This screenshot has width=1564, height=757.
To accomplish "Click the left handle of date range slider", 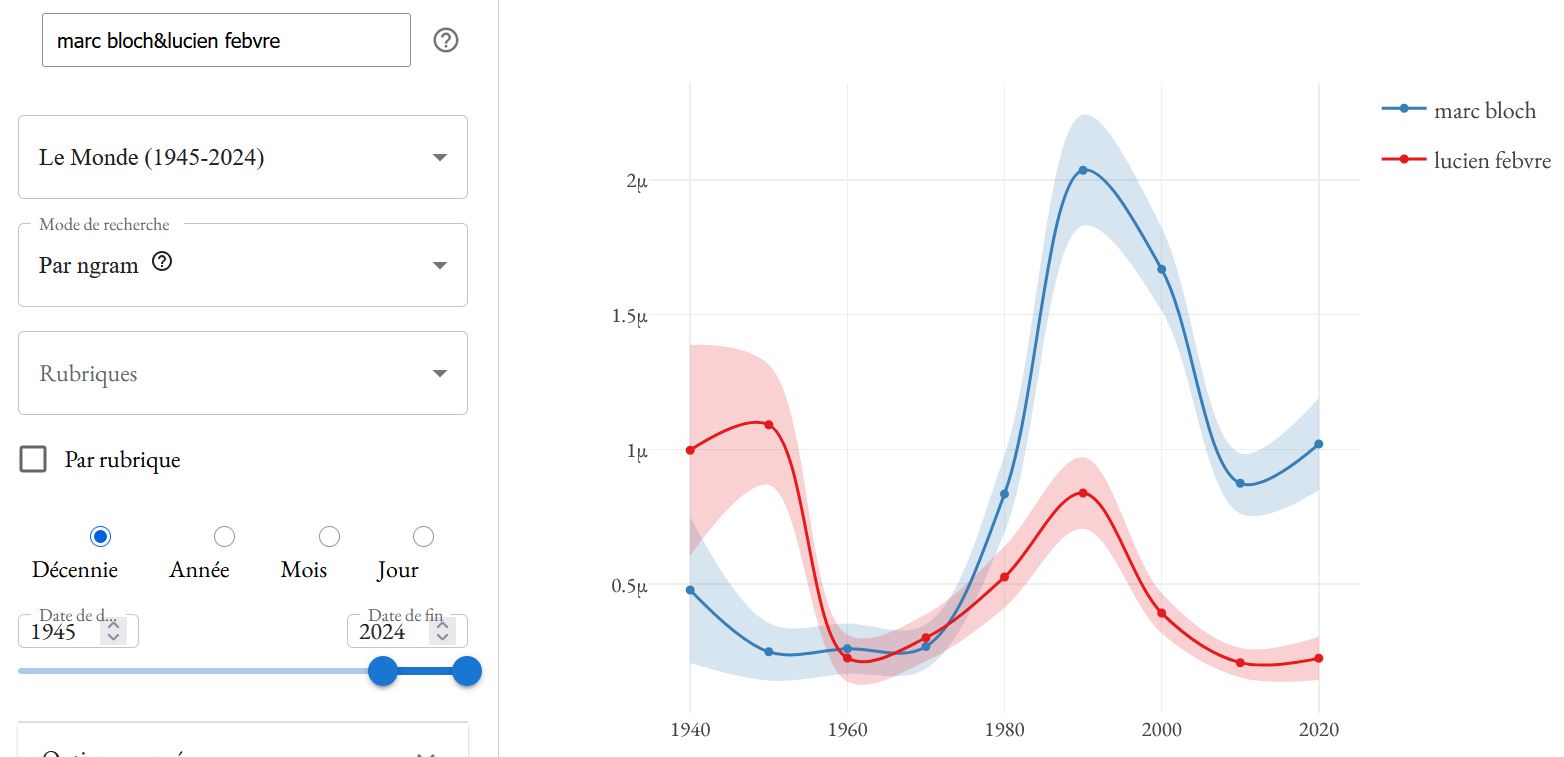I will [x=383, y=671].
